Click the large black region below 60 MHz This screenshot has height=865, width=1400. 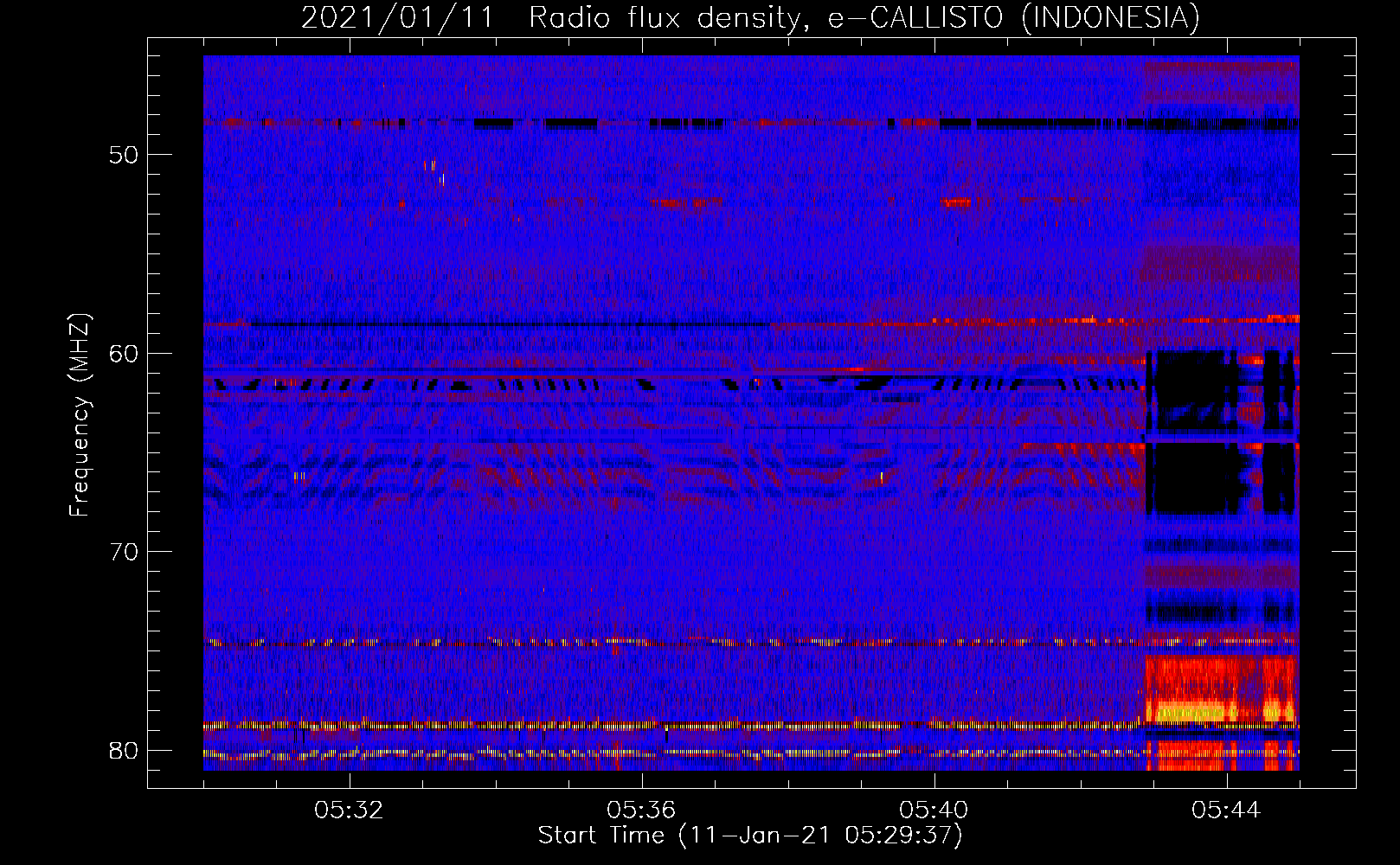(x=1194, y=432)
